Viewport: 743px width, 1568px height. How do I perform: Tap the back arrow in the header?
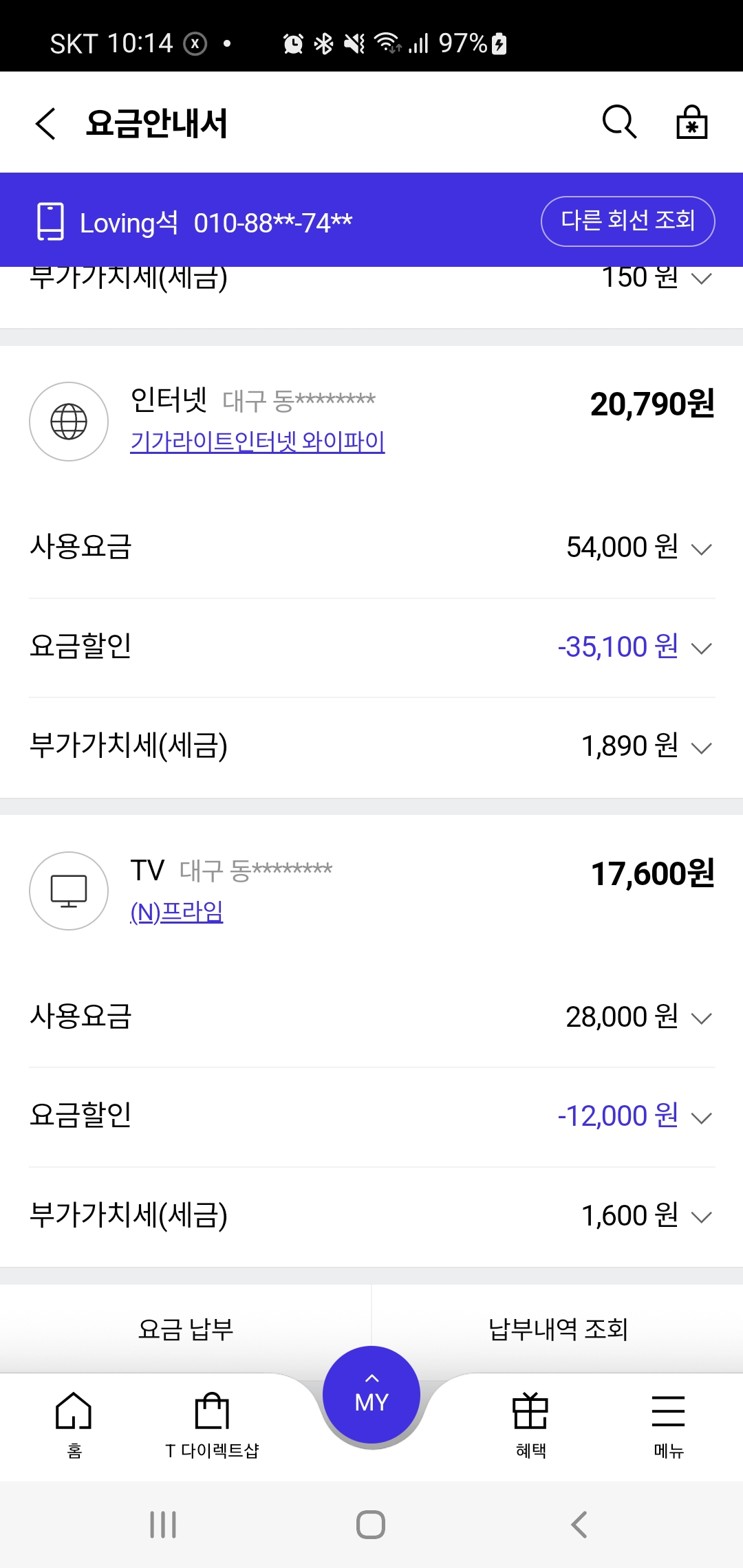45,124
